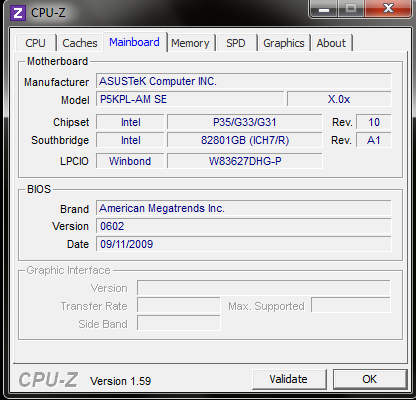Click the empty Graphic Interface Version field
This screenshot has height=400, width=416.
tap(264, 288)
